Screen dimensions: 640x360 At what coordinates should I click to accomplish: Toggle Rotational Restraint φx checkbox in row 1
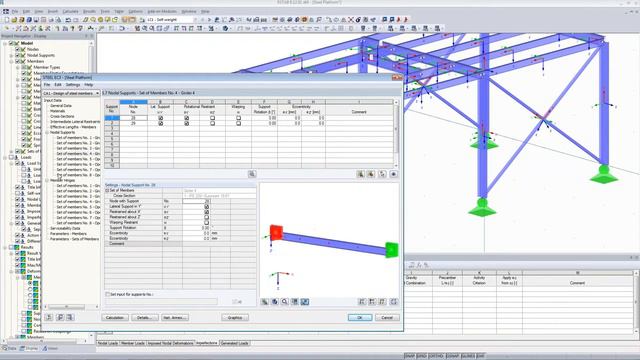tap(187, 118)
